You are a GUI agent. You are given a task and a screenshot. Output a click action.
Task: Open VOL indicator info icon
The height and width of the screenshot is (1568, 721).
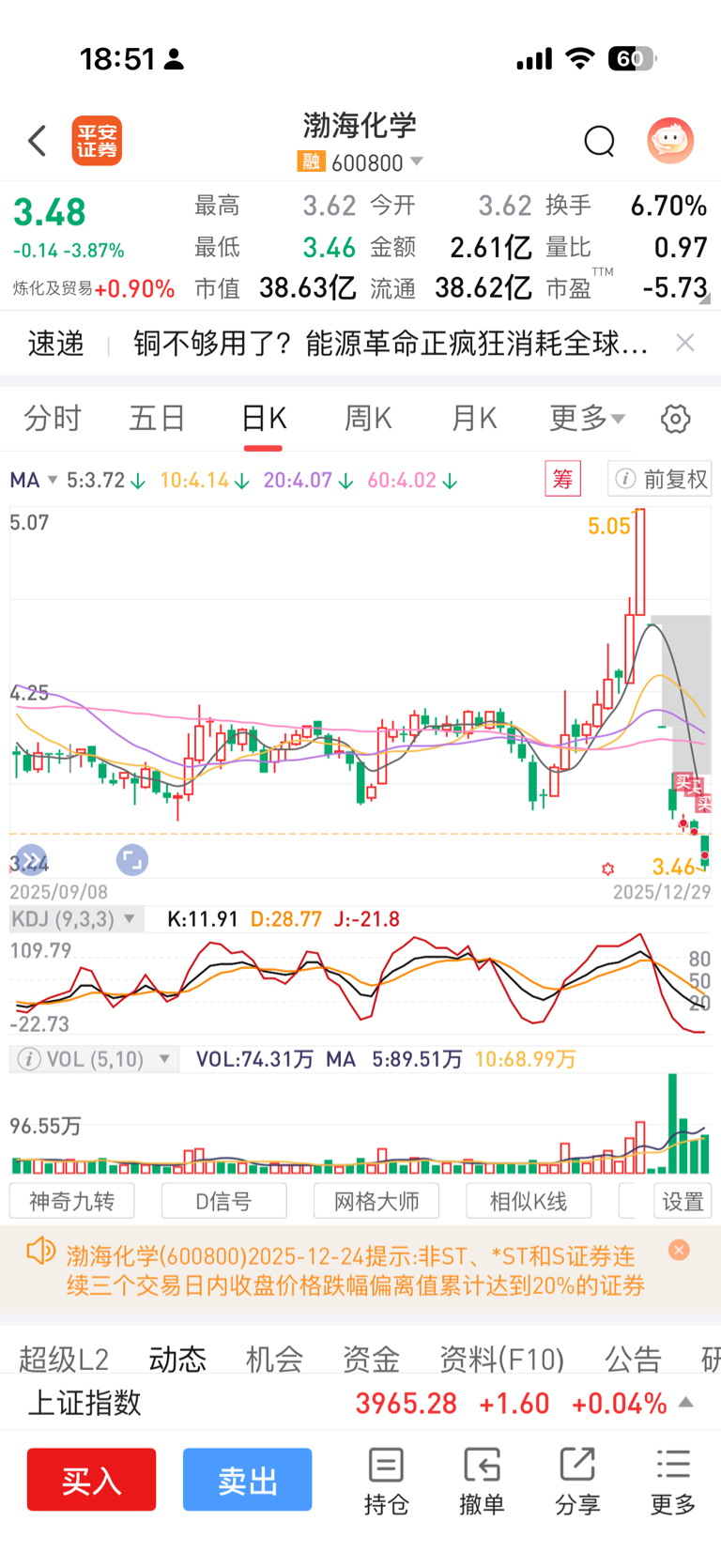tap(29, 1059)
